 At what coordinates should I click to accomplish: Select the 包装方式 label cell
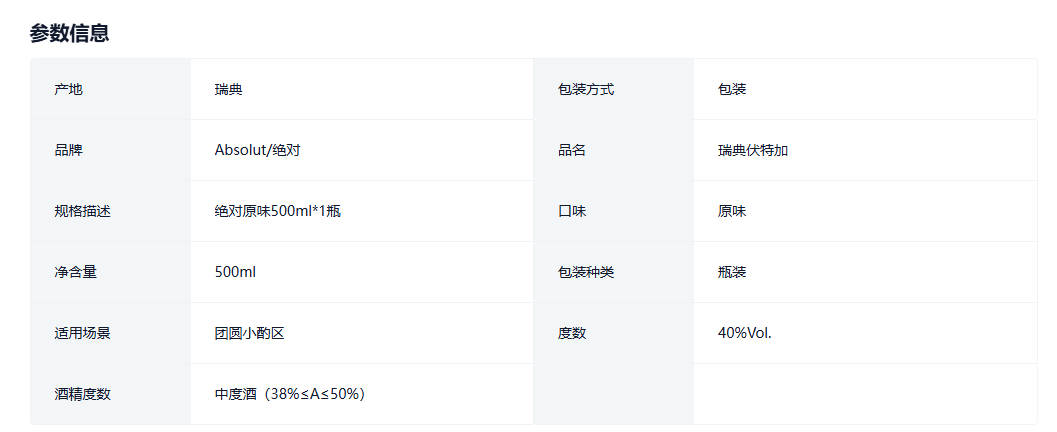tap(586, 89)
